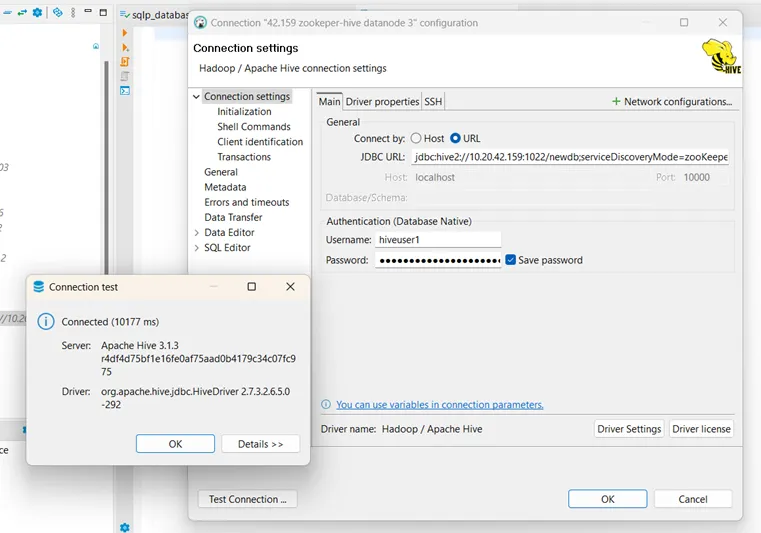The image size is (761, 533).
Task: Select Transactions settings page
Action: point(244,157)
